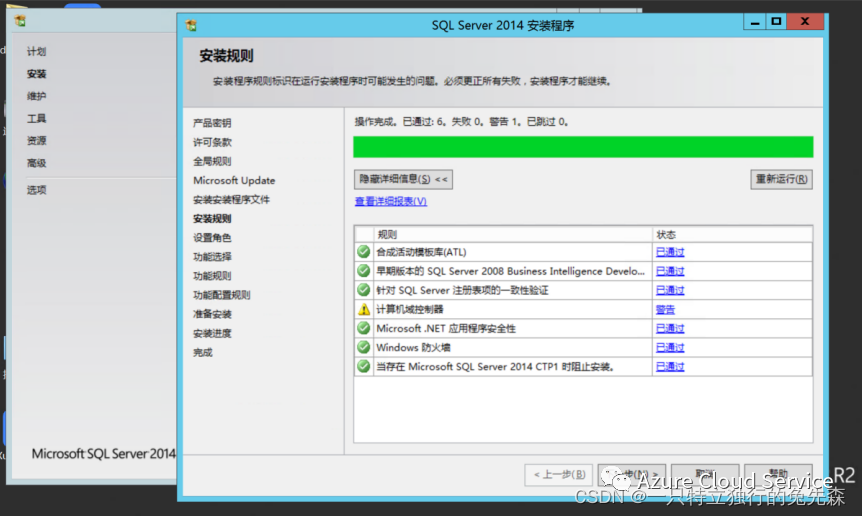Select 计划 in the installation center sidebar
This screenshot has width=862, height=516.
point(36,51)
